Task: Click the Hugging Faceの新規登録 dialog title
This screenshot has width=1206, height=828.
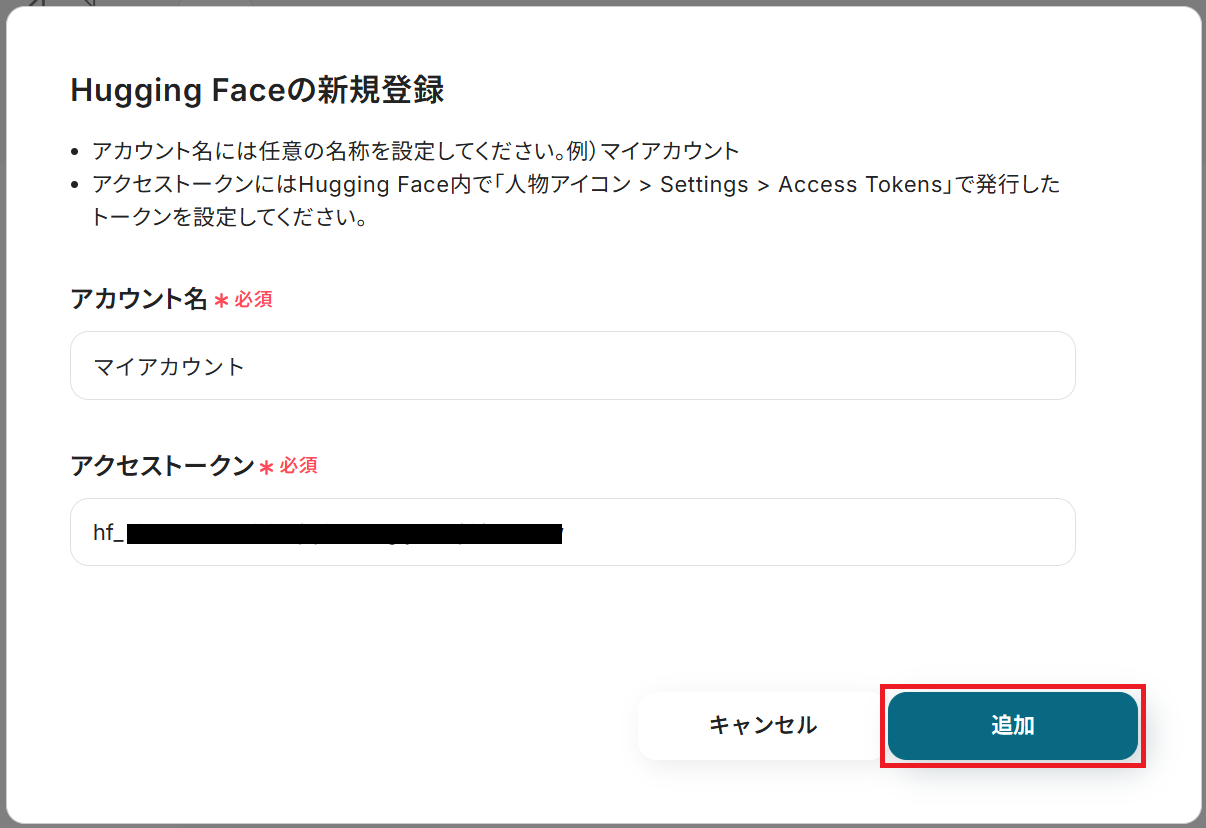Action: [x=257, y=91]
